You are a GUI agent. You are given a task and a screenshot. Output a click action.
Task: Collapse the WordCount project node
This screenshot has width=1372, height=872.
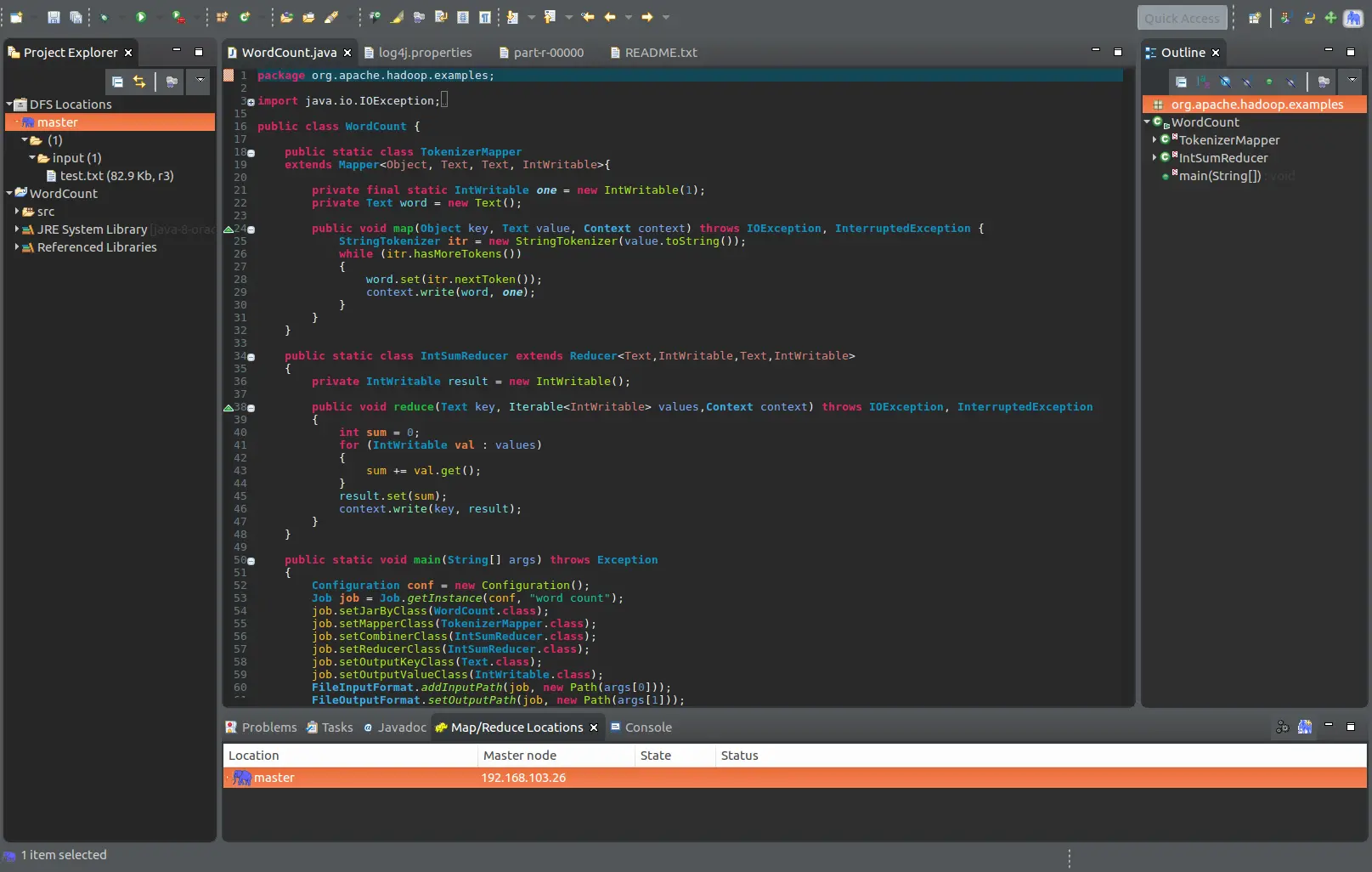(x=9, y=194)
